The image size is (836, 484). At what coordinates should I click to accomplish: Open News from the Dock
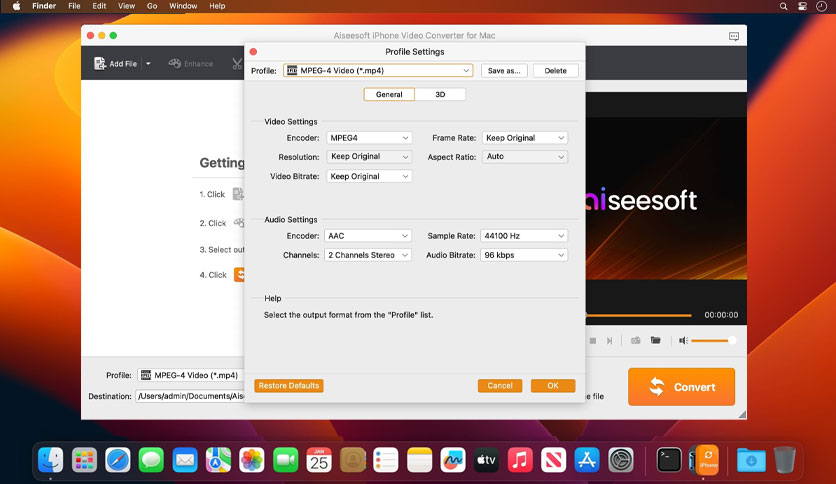click(x=553, y=459)
